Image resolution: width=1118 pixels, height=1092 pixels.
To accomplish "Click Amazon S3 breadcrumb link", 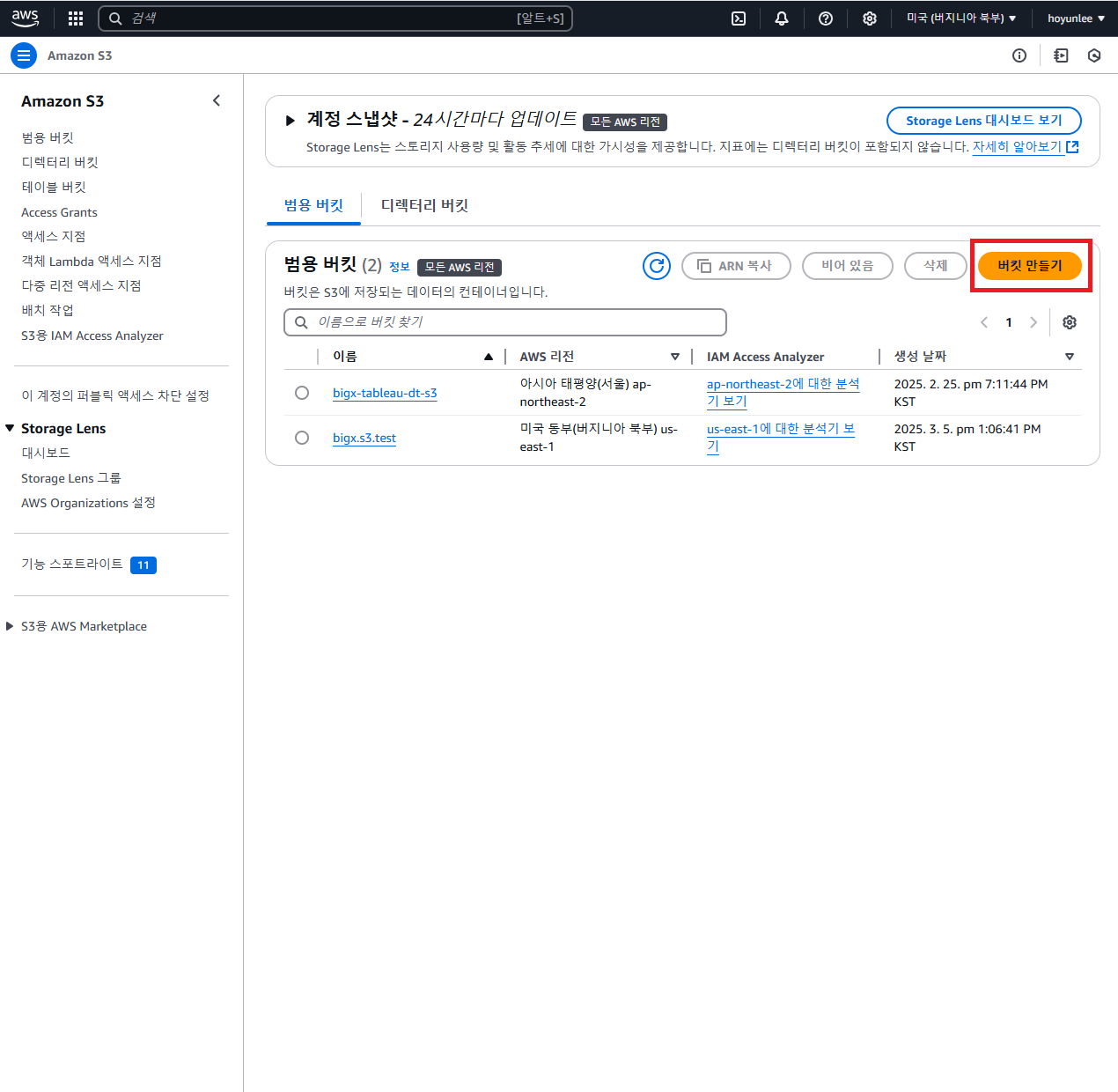I will click(x=79, y=55).
